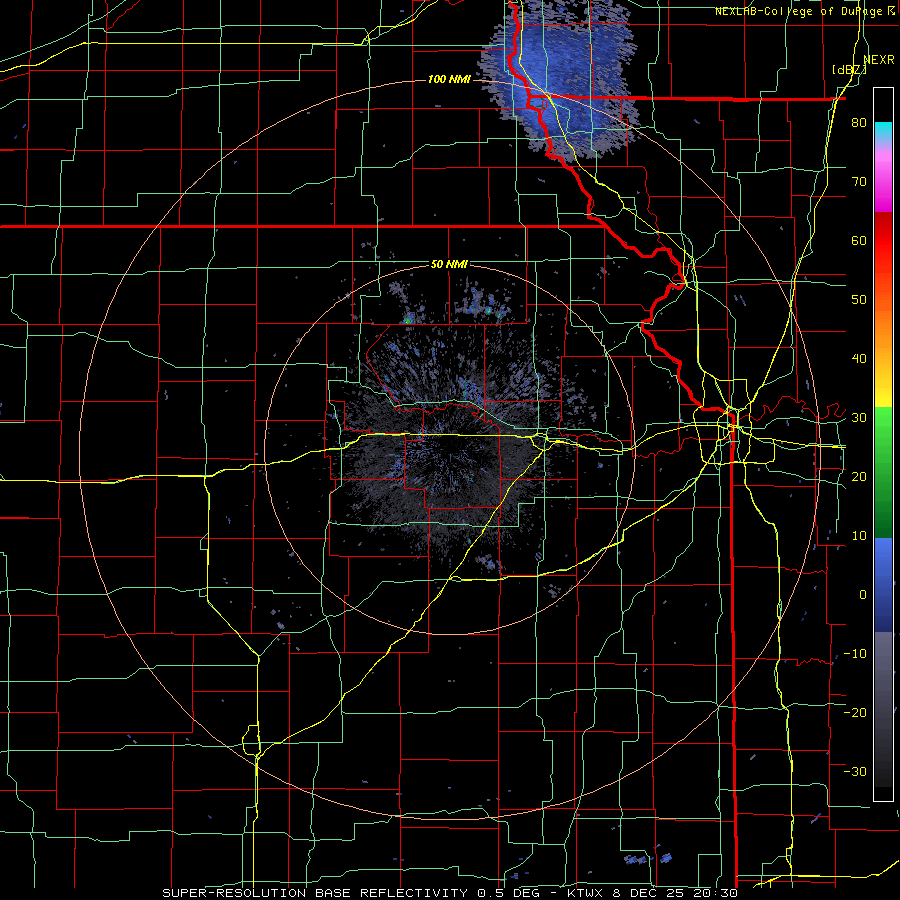The height and width of the screenshot is (900, 900).
Task: Click the 70 value on dBZ scale
Action: pos(859,182)
